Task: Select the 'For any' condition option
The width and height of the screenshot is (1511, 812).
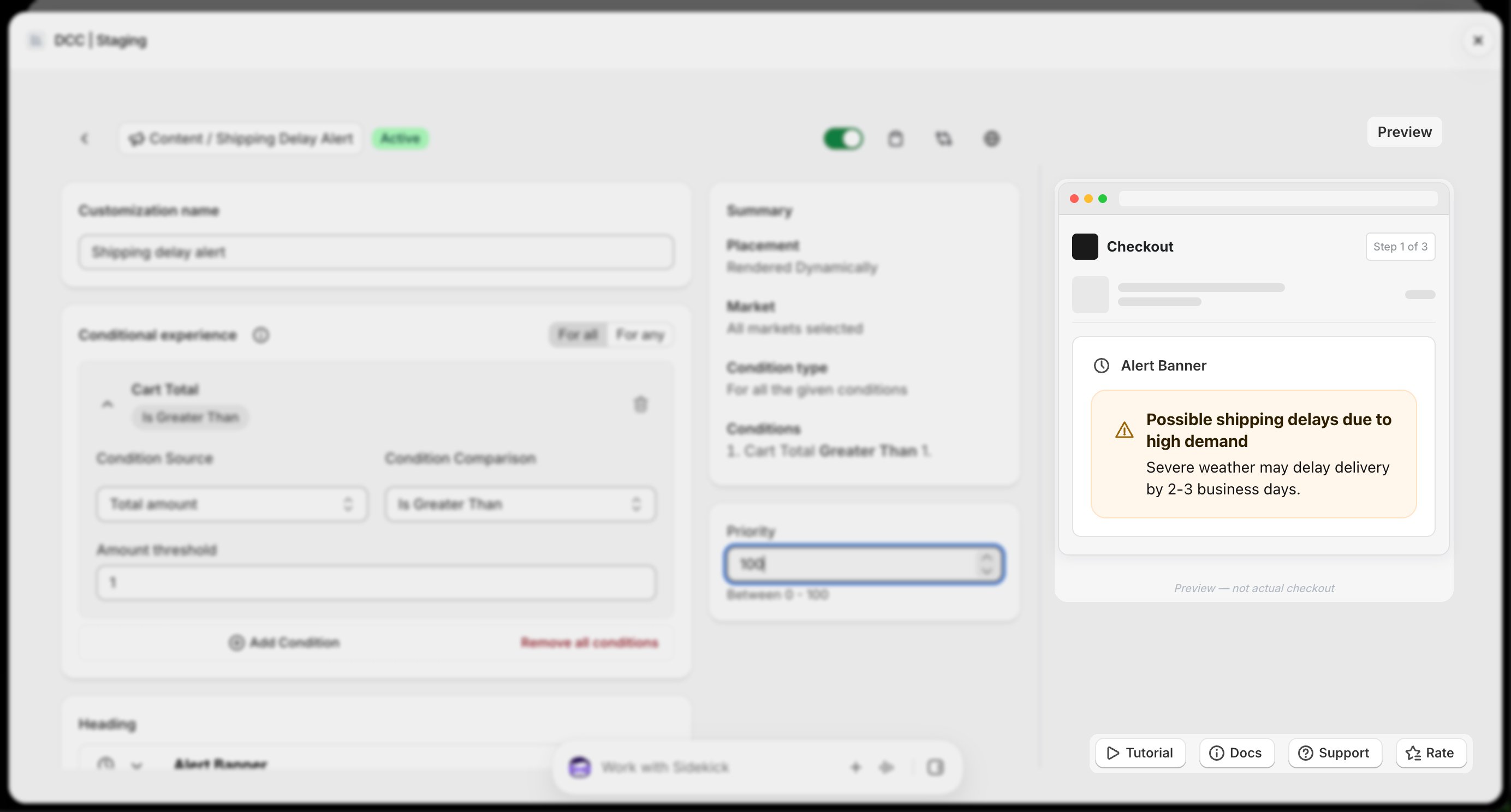Action: coord(639,335)
